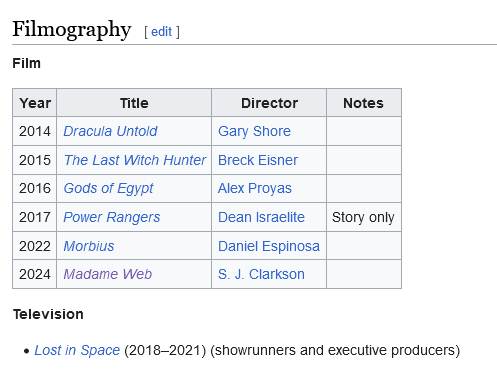Click the Title column header
The image size is (497, 380).
134,103
